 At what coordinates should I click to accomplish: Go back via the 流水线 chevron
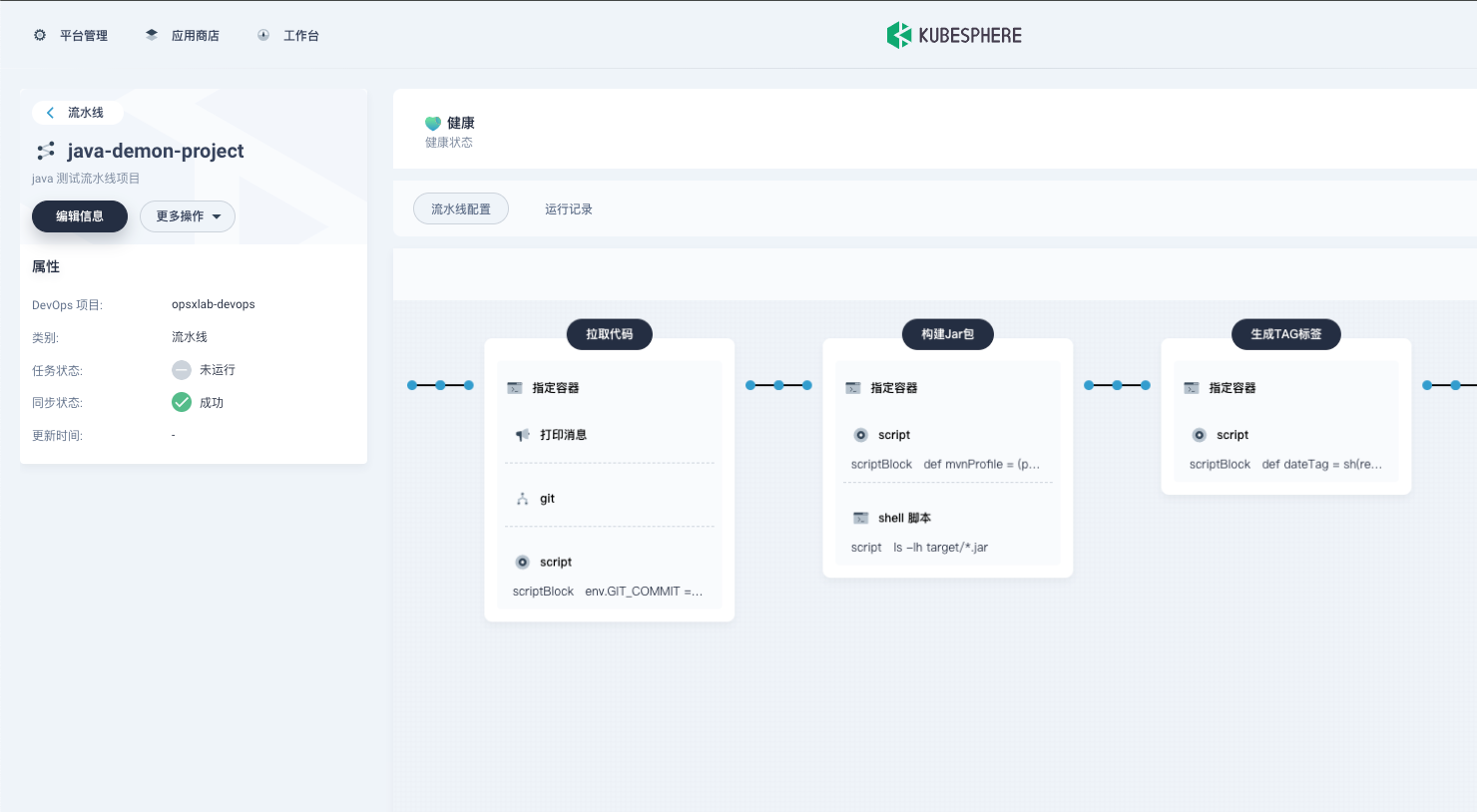51,113
